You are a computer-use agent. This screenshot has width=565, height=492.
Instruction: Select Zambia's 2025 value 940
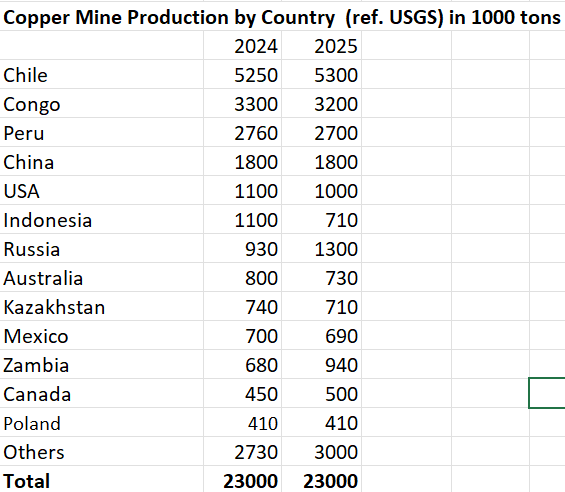(321, 365)
